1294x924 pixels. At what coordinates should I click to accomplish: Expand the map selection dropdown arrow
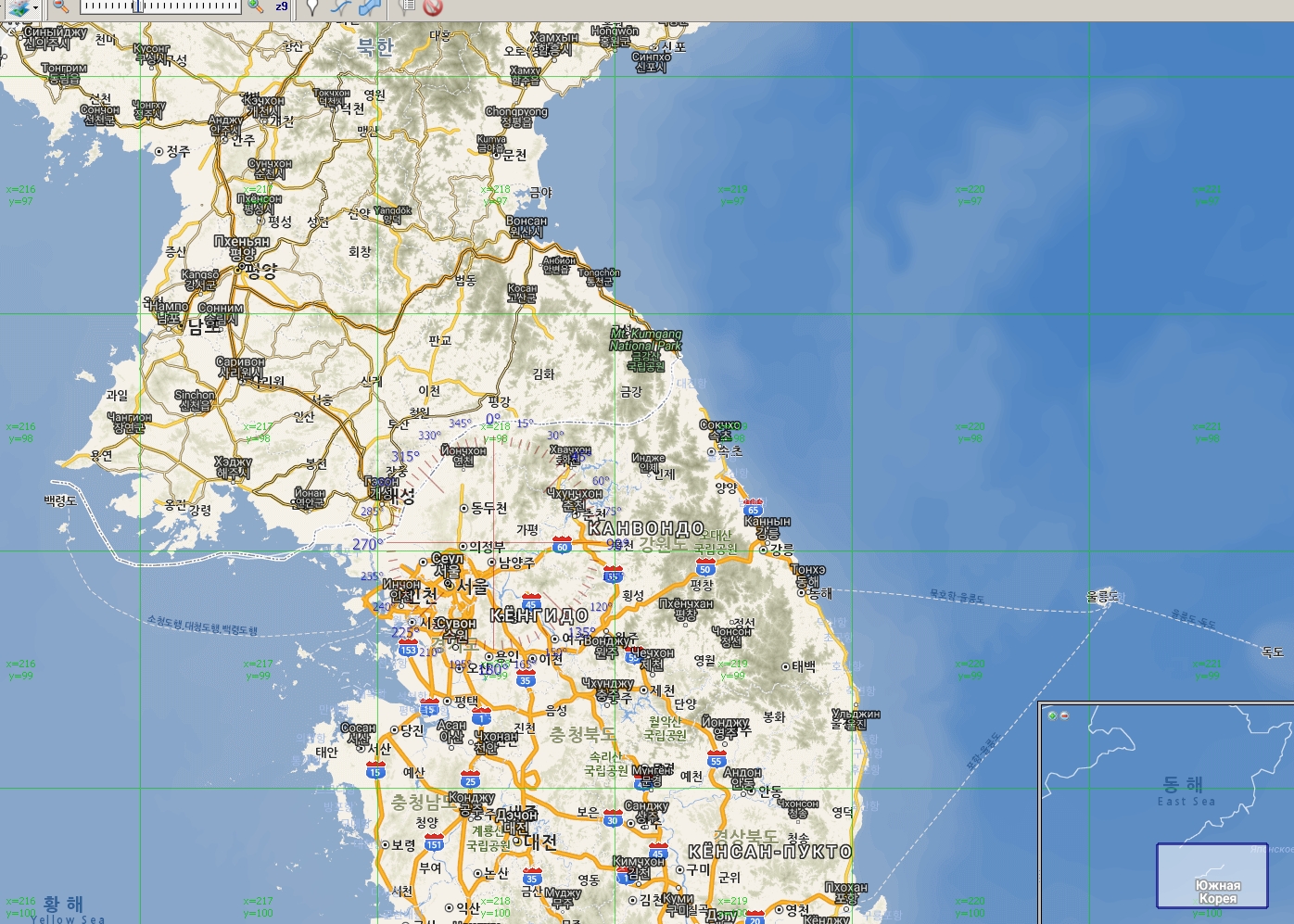pyautogui.click(x=36, y=7)
